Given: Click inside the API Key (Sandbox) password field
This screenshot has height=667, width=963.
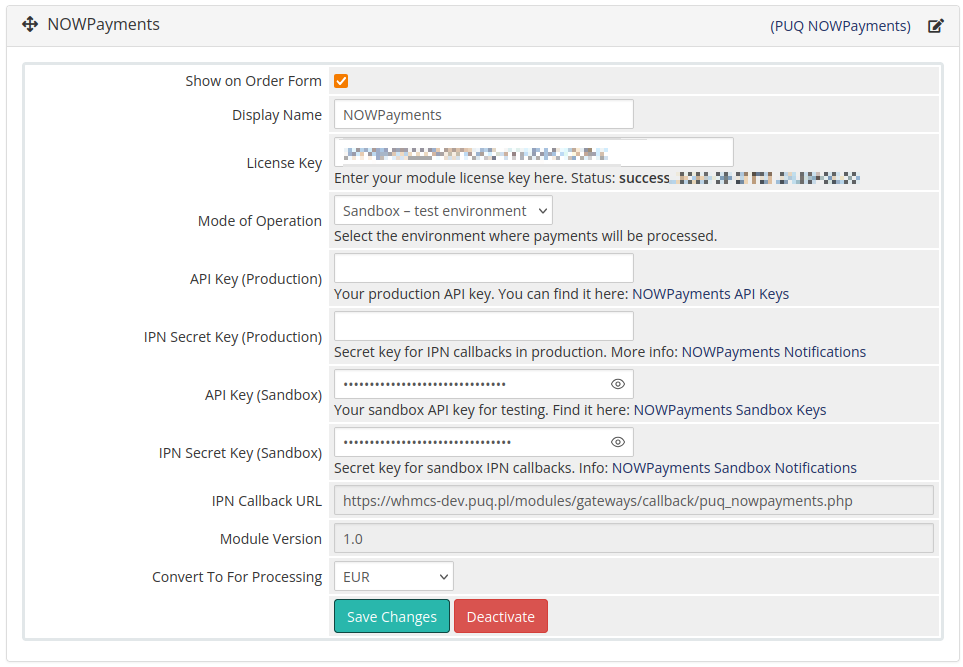Looking at the screenshot, I should point(470,384).
